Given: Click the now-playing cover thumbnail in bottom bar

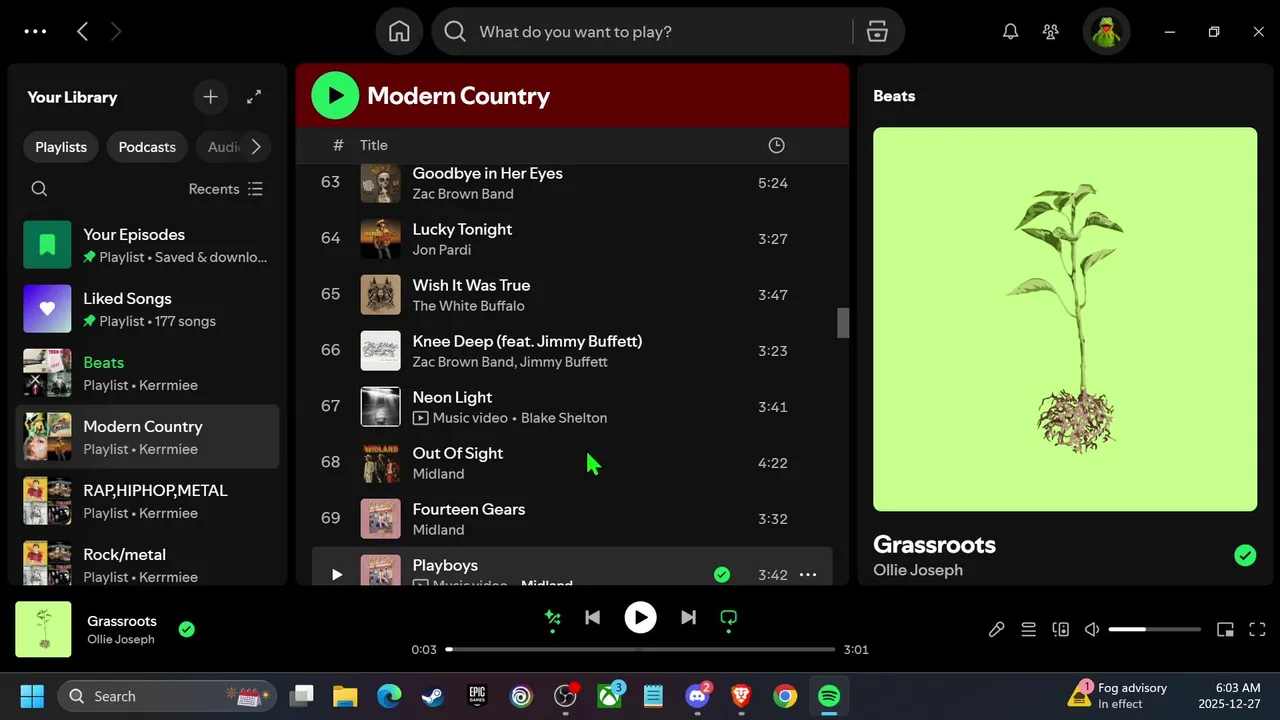Looking at the screenshot, I should click(x=43, y=629).
